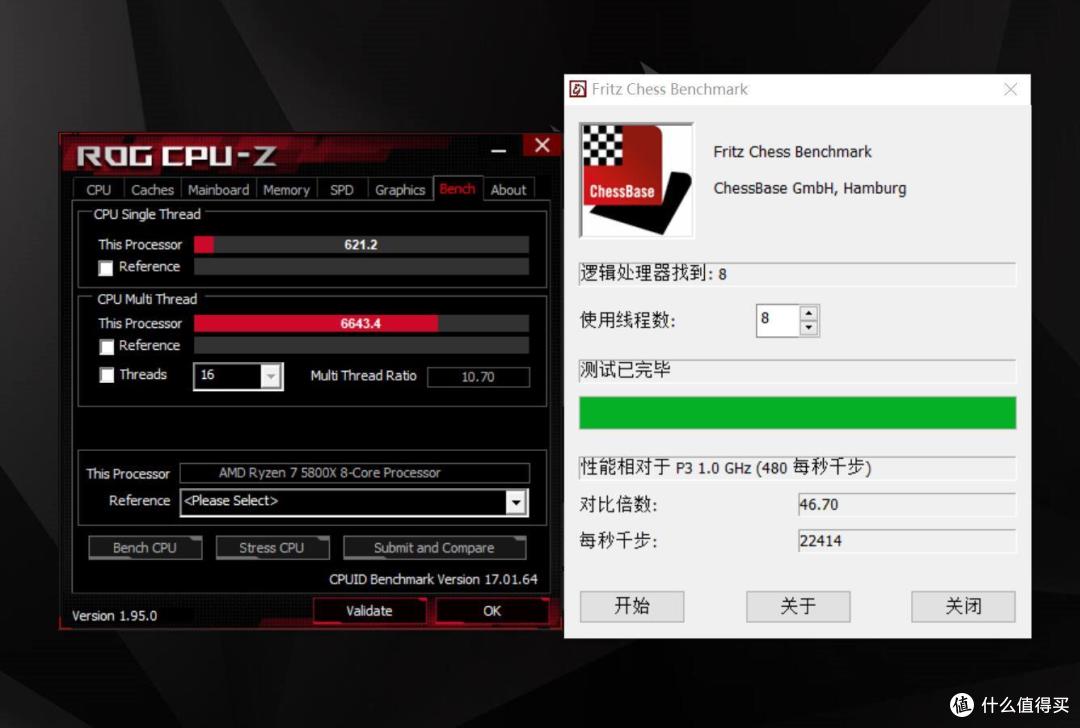Click the empty Multi Thread Reference bar
This screenshot has height=728, width=1080.
coord(361,346)
